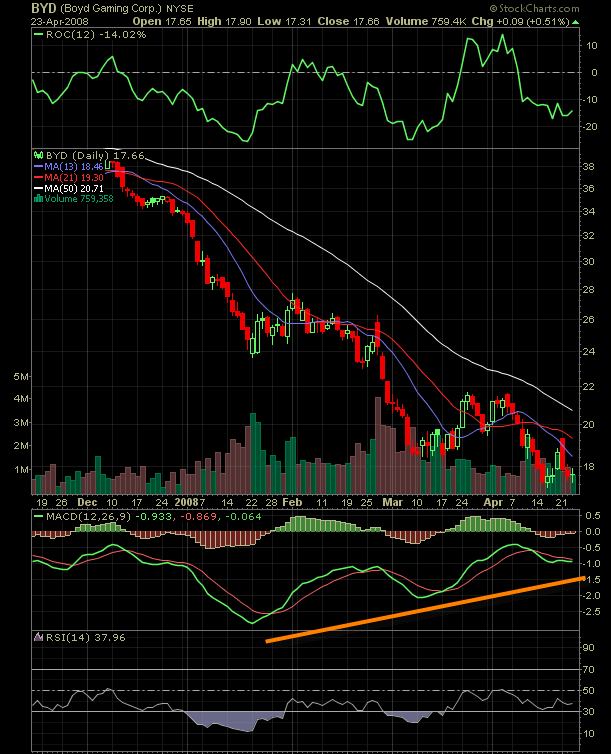Image resolution: width=611 pixels, height=754 pixels.
Task: Click the 5M volume axis label
Action: (21, 377)
